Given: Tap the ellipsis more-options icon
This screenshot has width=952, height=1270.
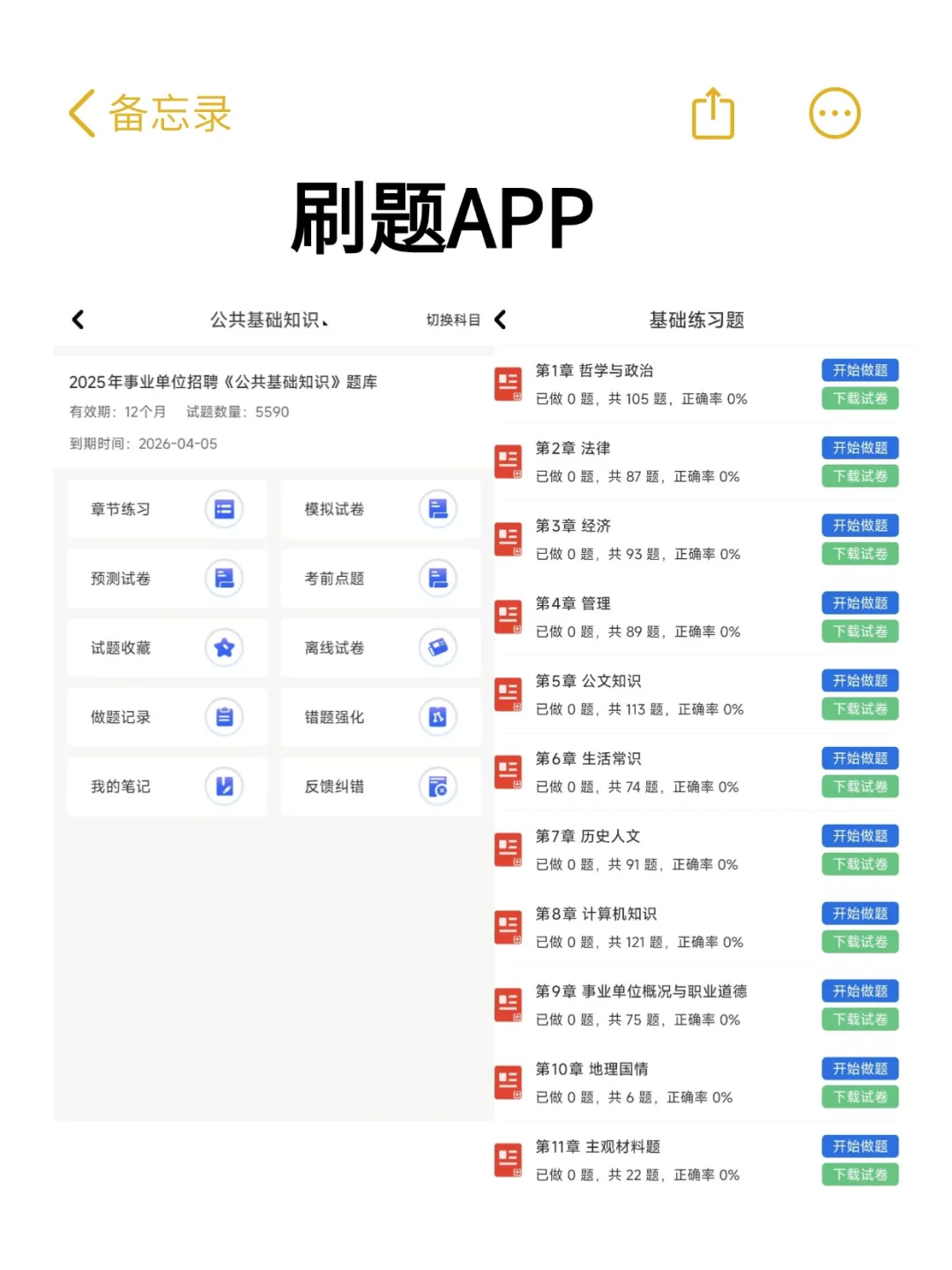Looking at the screenshot, I should coord(834,113).
